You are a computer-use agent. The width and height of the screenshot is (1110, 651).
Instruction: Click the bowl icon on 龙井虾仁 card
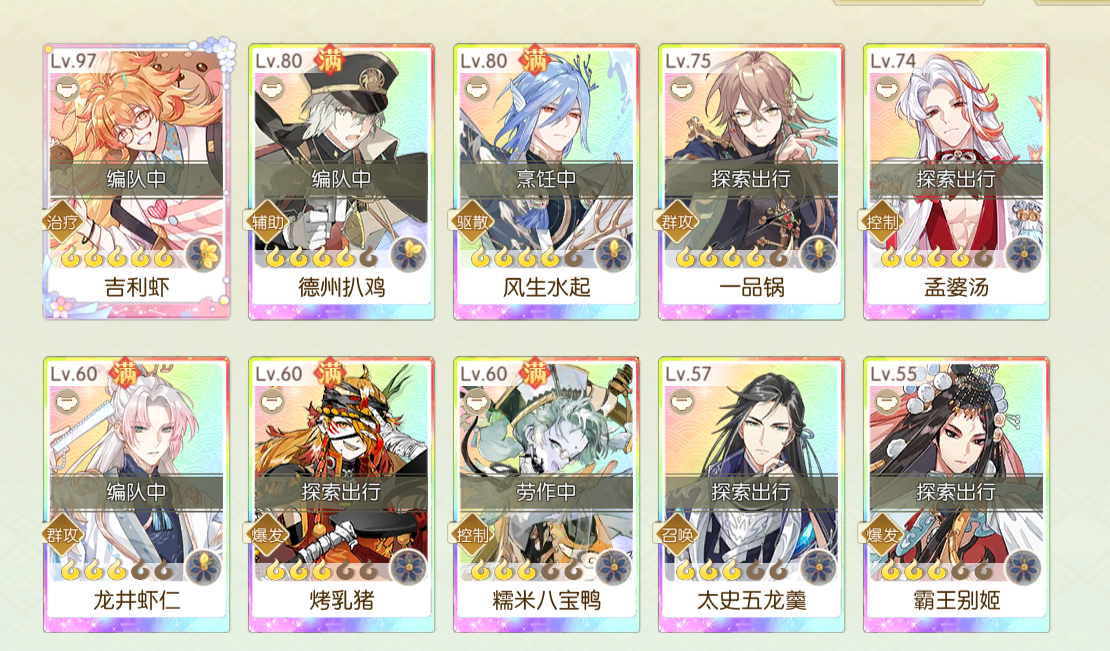coord(66,403)
